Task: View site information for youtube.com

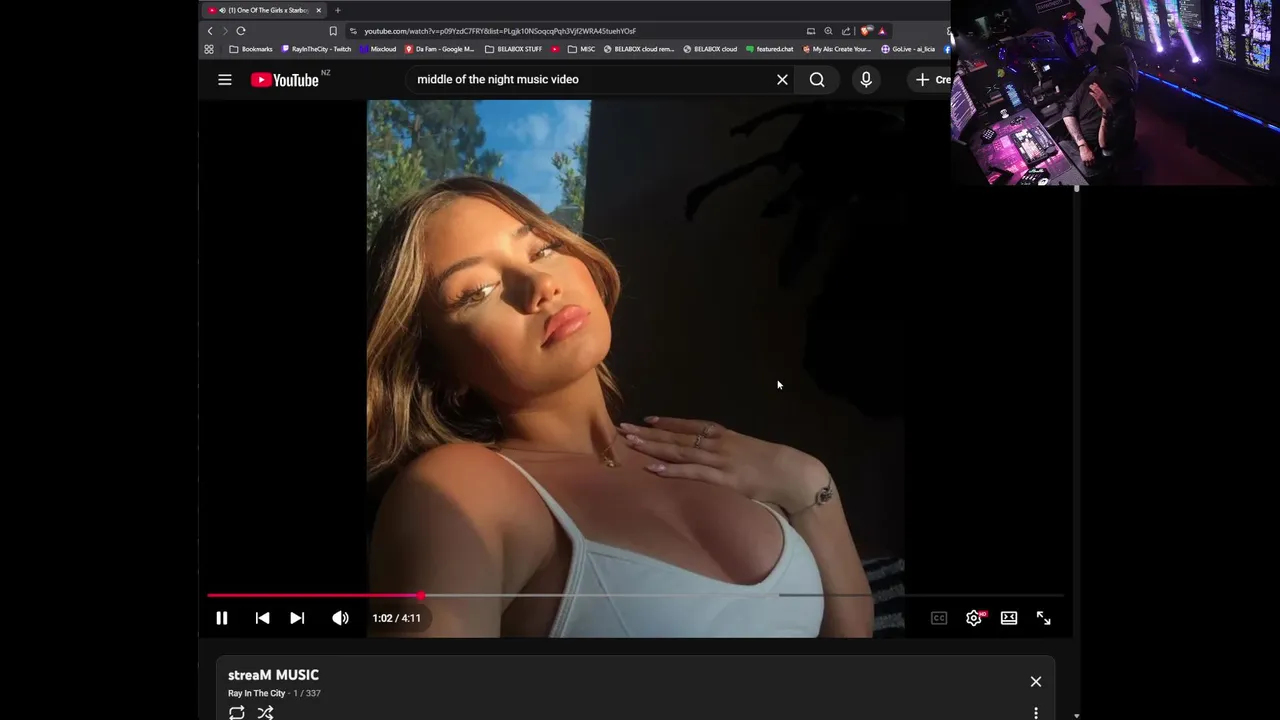Action: tap(353, 31)
